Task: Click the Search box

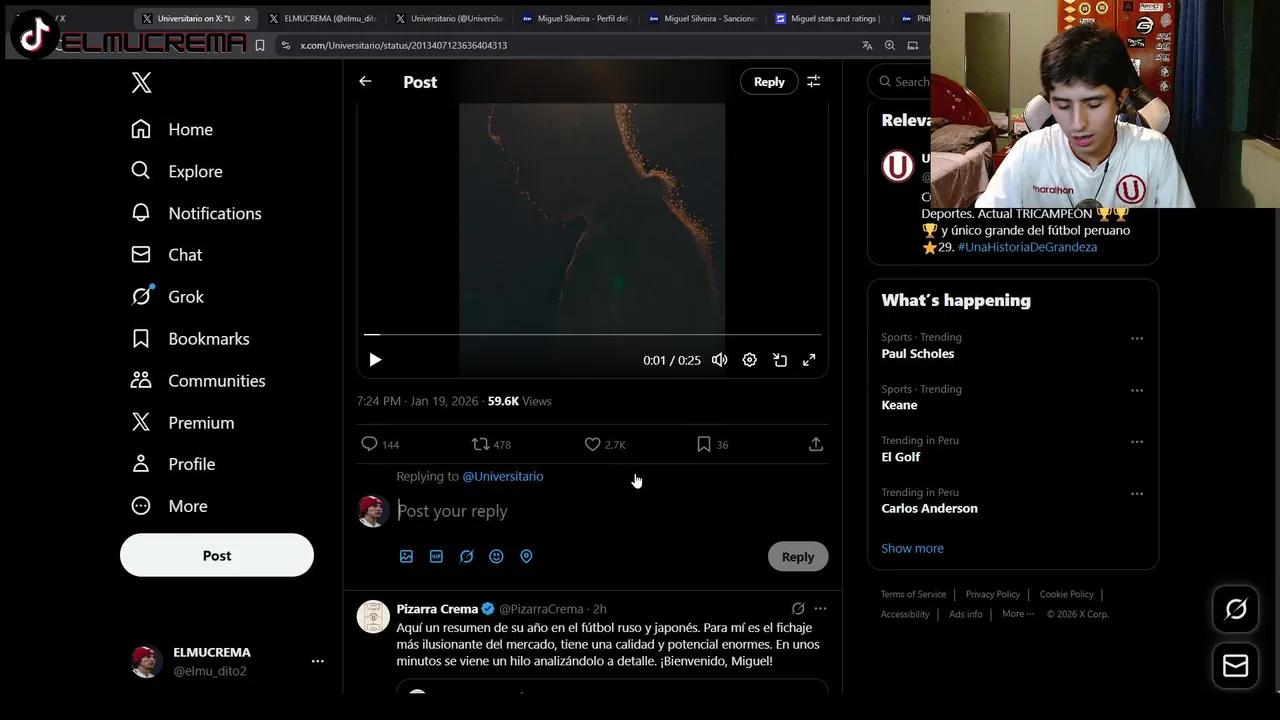Action: tap(902, 82)
